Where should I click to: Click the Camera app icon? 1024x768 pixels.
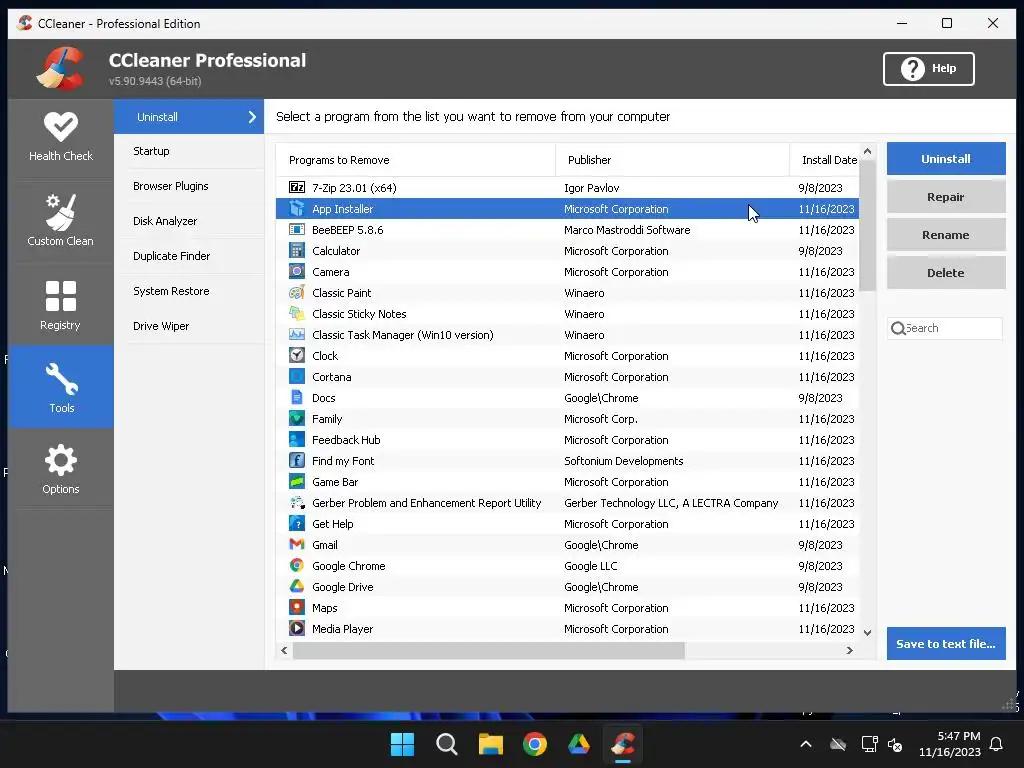pyautogui.click(x=296, y=272)
